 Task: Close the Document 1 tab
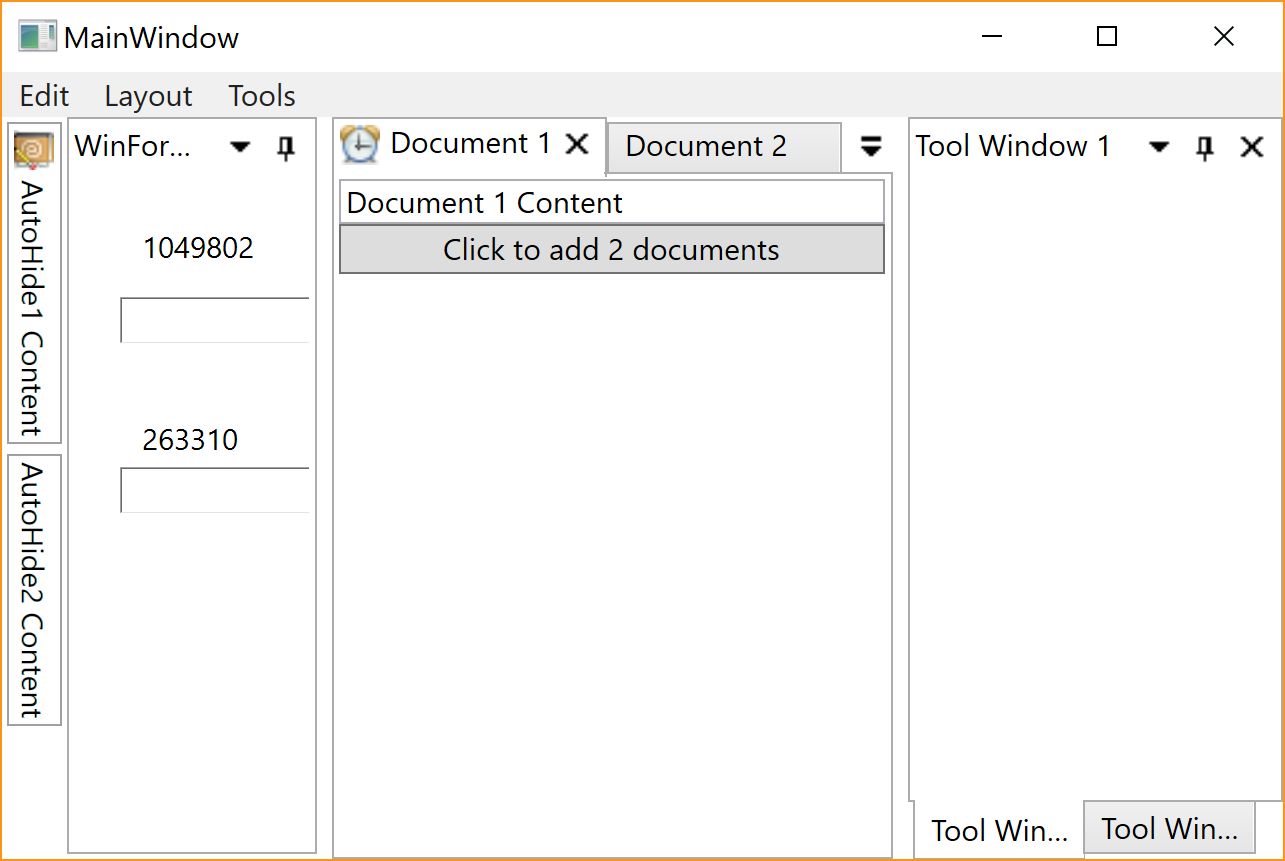(577, 144)
